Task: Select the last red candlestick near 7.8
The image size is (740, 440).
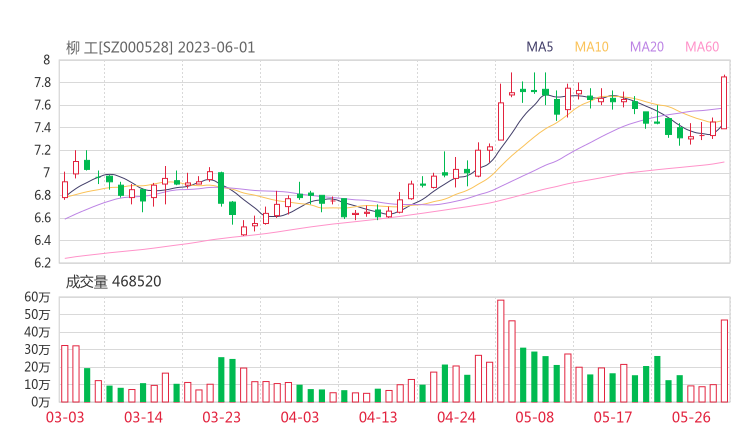Action: click(x=724, y=102)
